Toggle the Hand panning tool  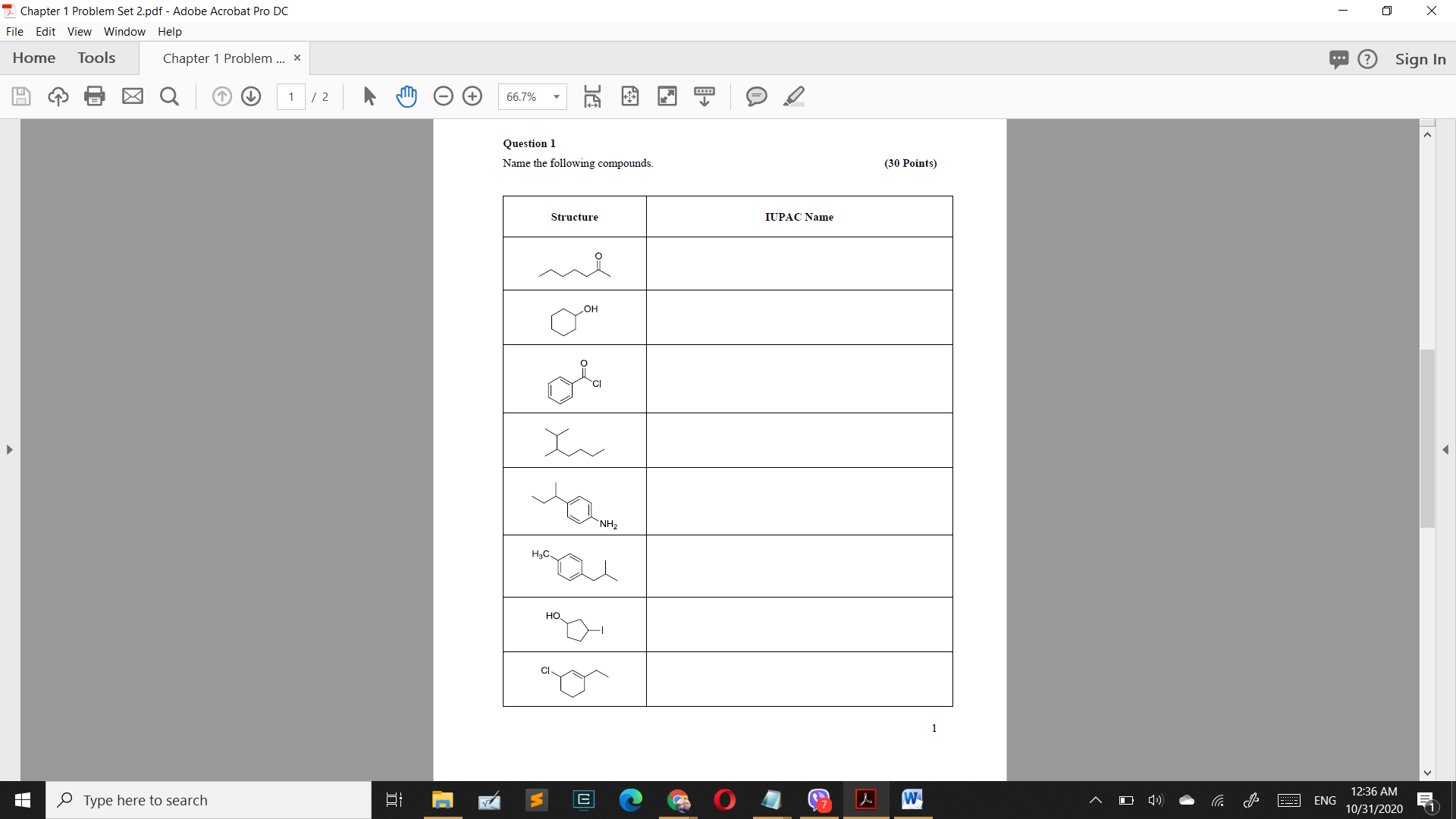[x=407, y=96]
